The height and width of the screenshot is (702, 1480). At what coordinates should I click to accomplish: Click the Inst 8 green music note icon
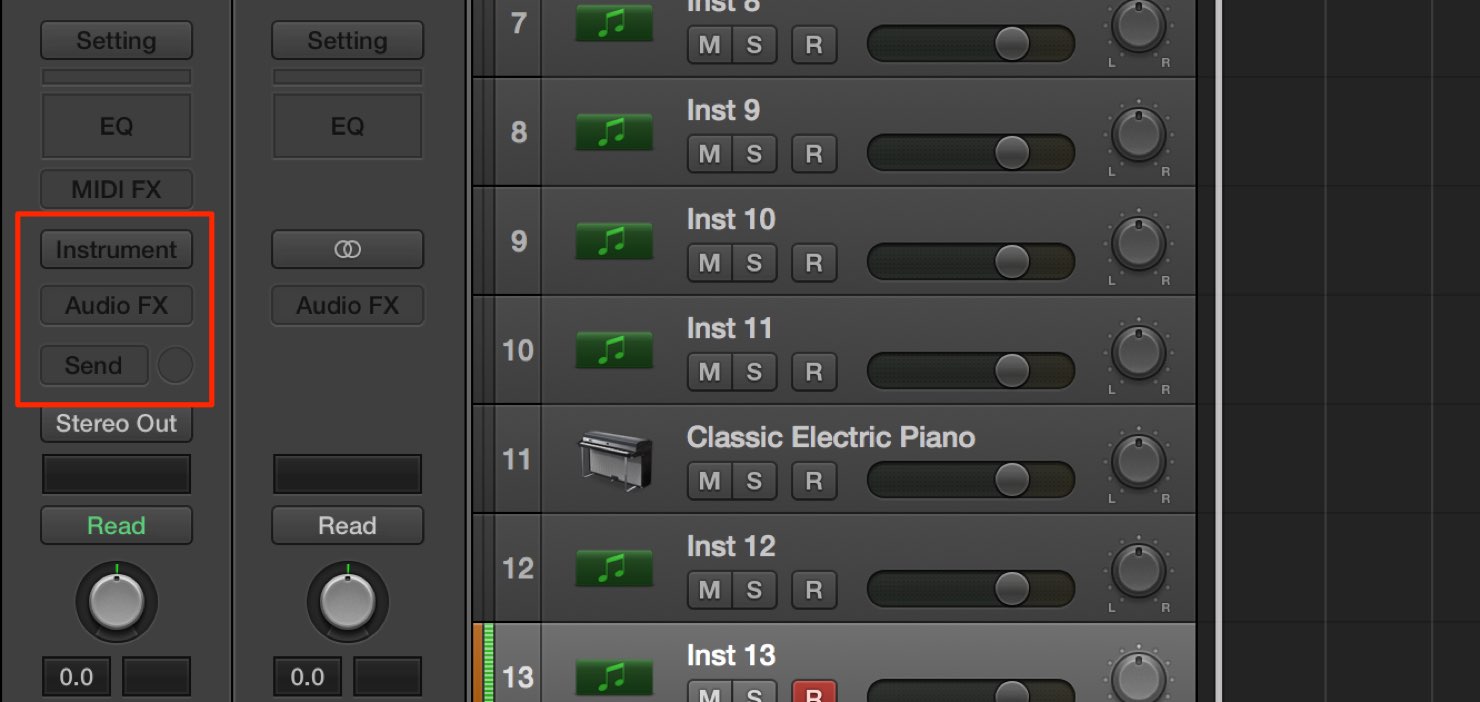coord(614,23)
